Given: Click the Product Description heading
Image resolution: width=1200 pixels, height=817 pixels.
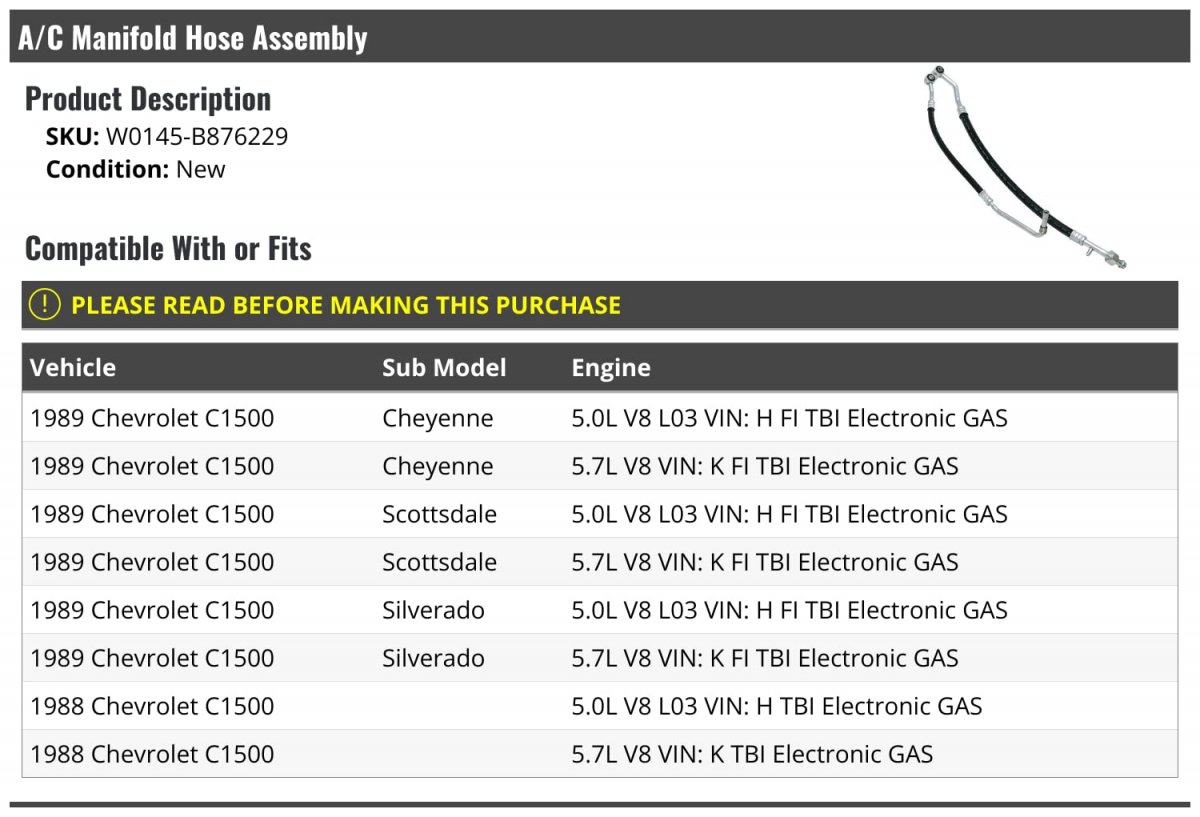Looking at the screenshot, I should click(148, 99).
